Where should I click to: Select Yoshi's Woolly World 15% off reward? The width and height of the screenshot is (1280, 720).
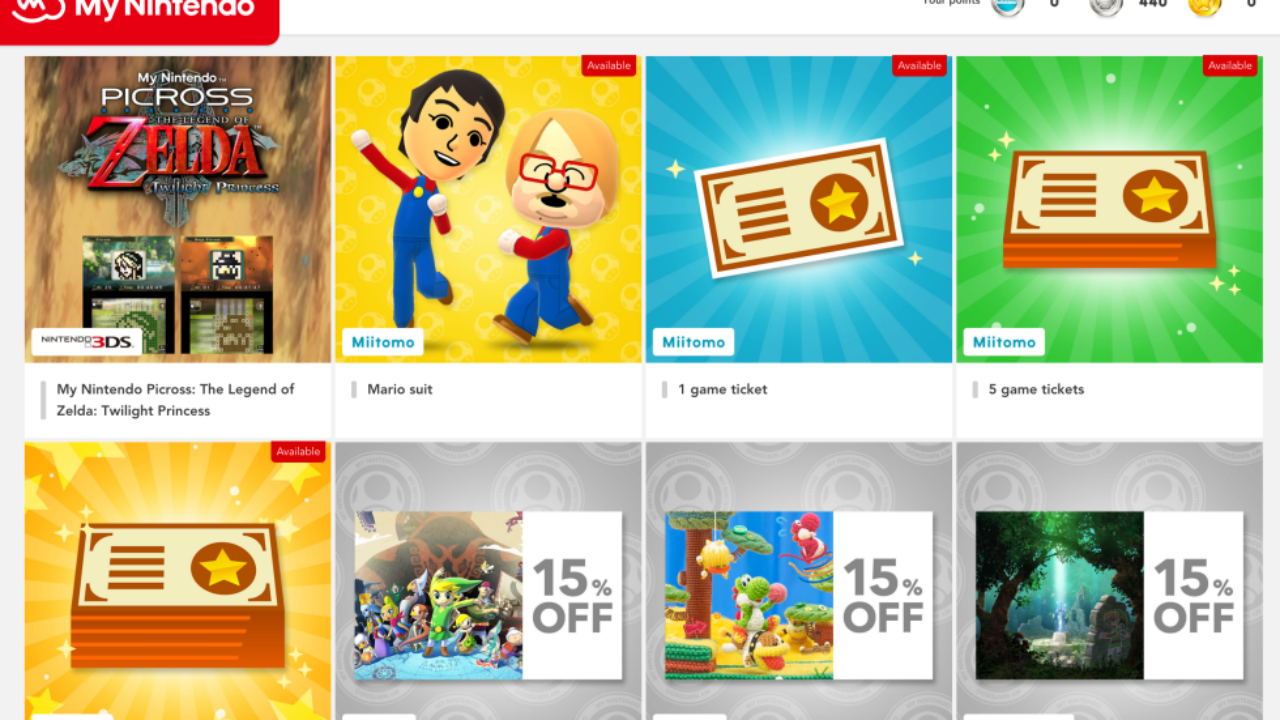799,596
